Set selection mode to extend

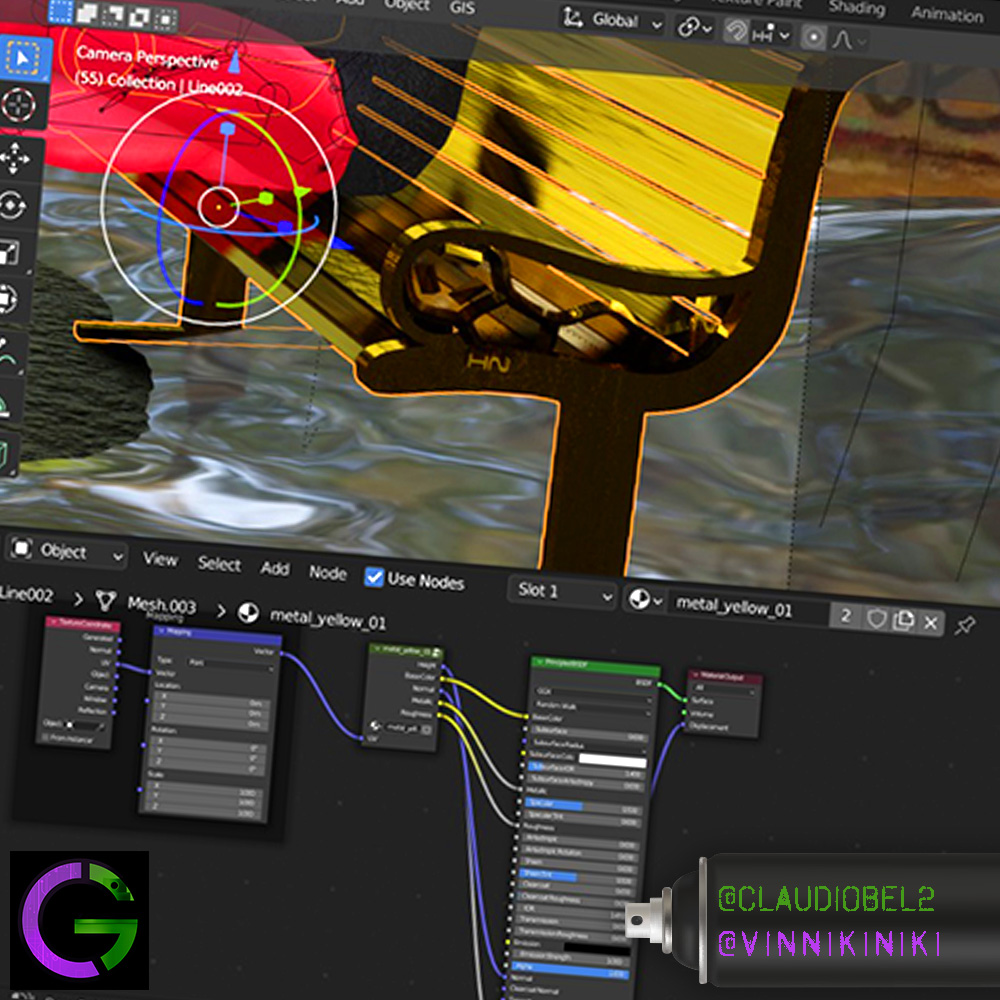(x=87, y=13)
